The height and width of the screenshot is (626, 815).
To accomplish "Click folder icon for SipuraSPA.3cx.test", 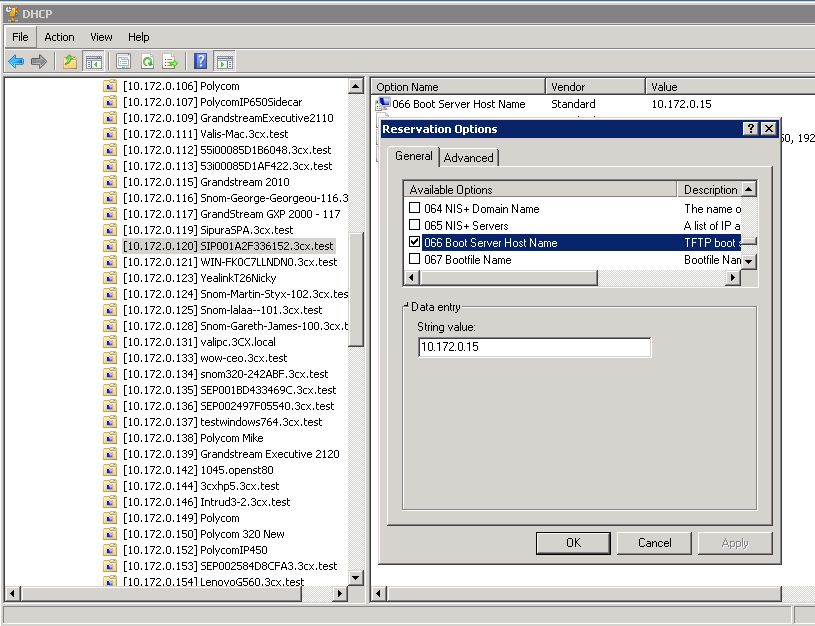I will (x=110, y=230).
